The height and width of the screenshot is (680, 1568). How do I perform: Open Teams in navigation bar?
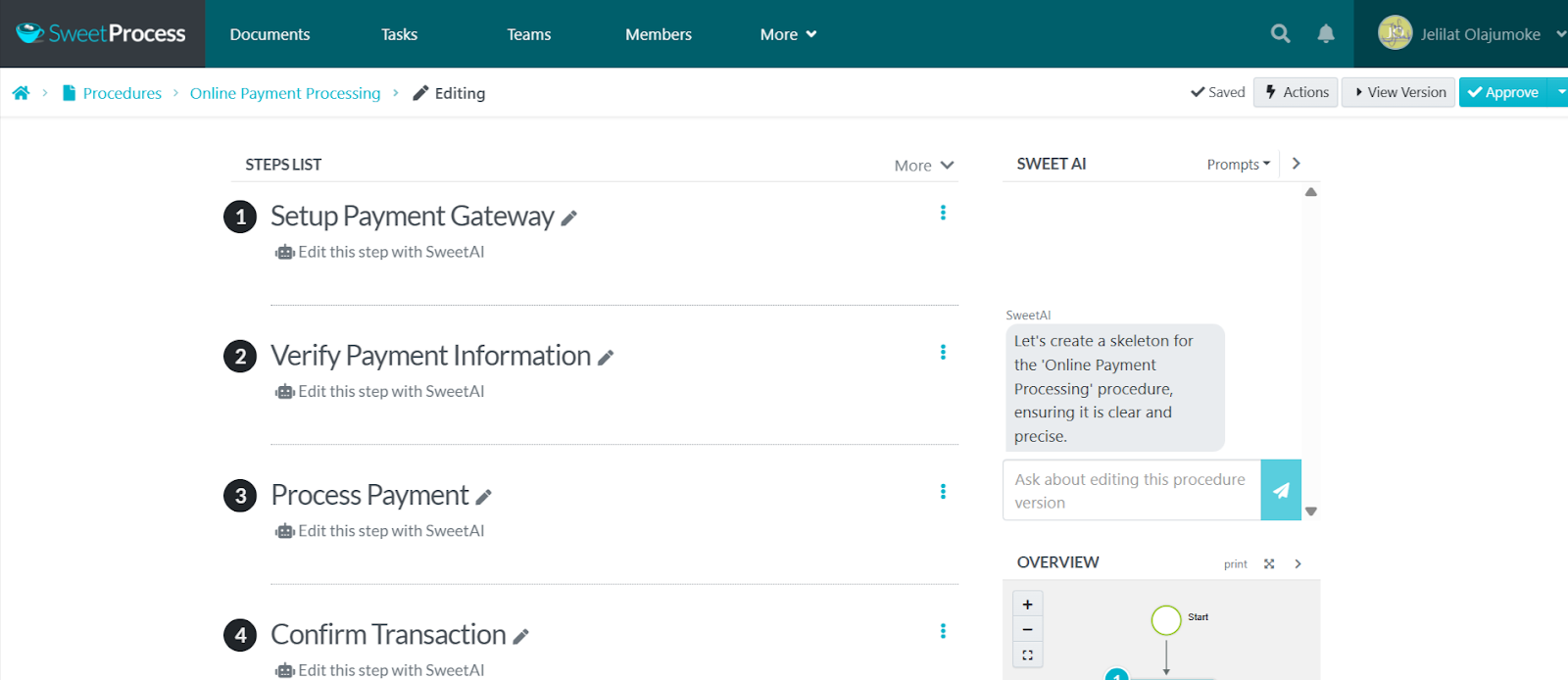(x=528, y=34)
